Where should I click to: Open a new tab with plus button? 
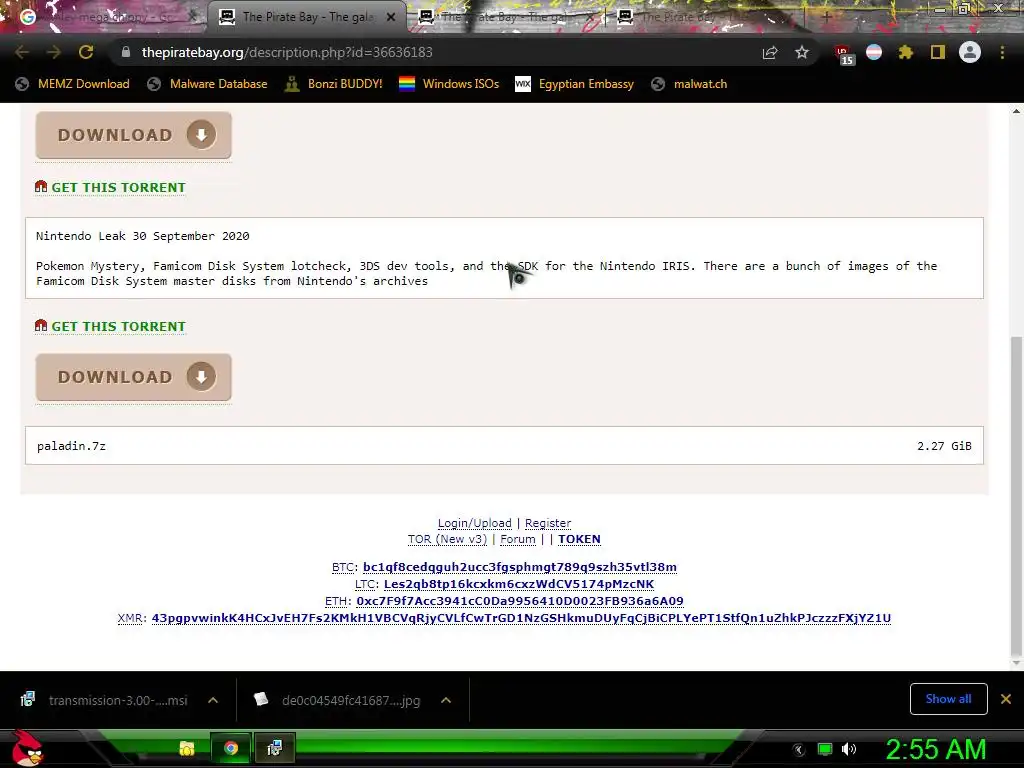click(x=826, y=17)
